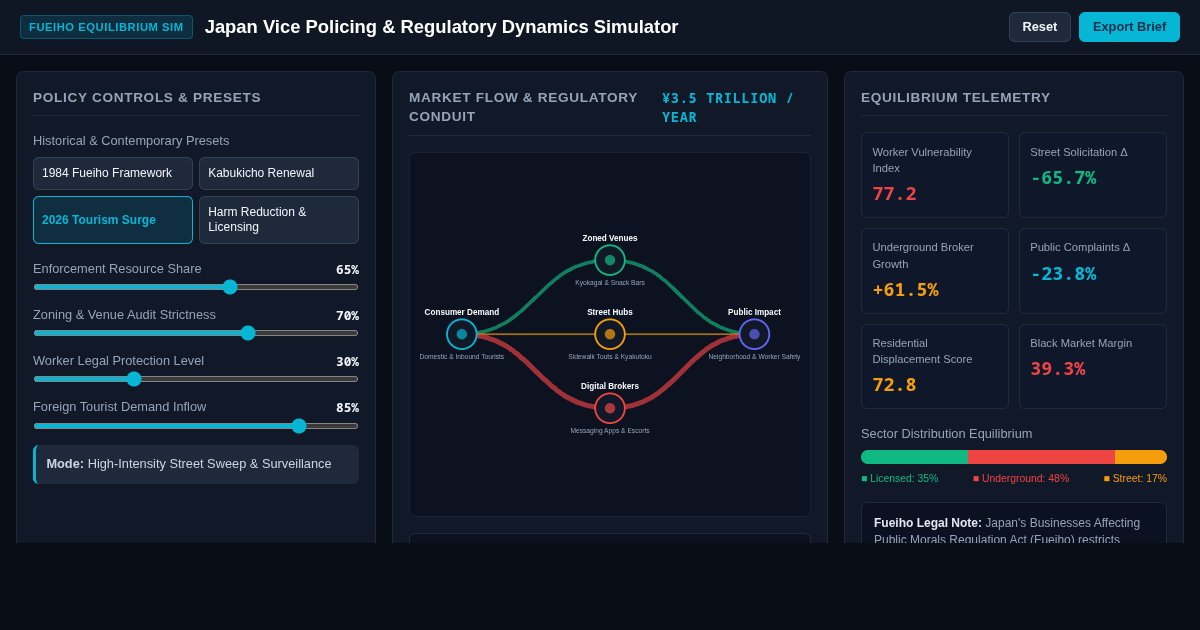Viewport: 1200px width, 630px height.
Task: Adjust Zoning & Venue Audit Strictness slider
Action: [196, 333]
